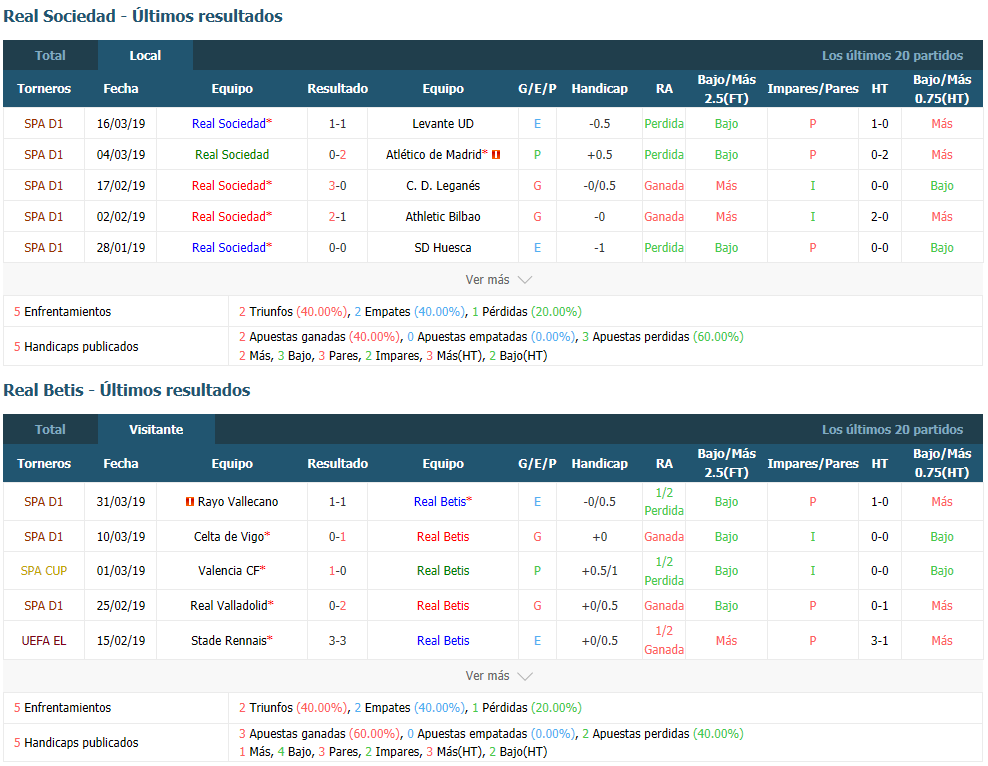The height and width of the screenshot is (766, 988).
Task: Click the Real Sociedad - Últimos resultados heading
Action: point(143,16)
